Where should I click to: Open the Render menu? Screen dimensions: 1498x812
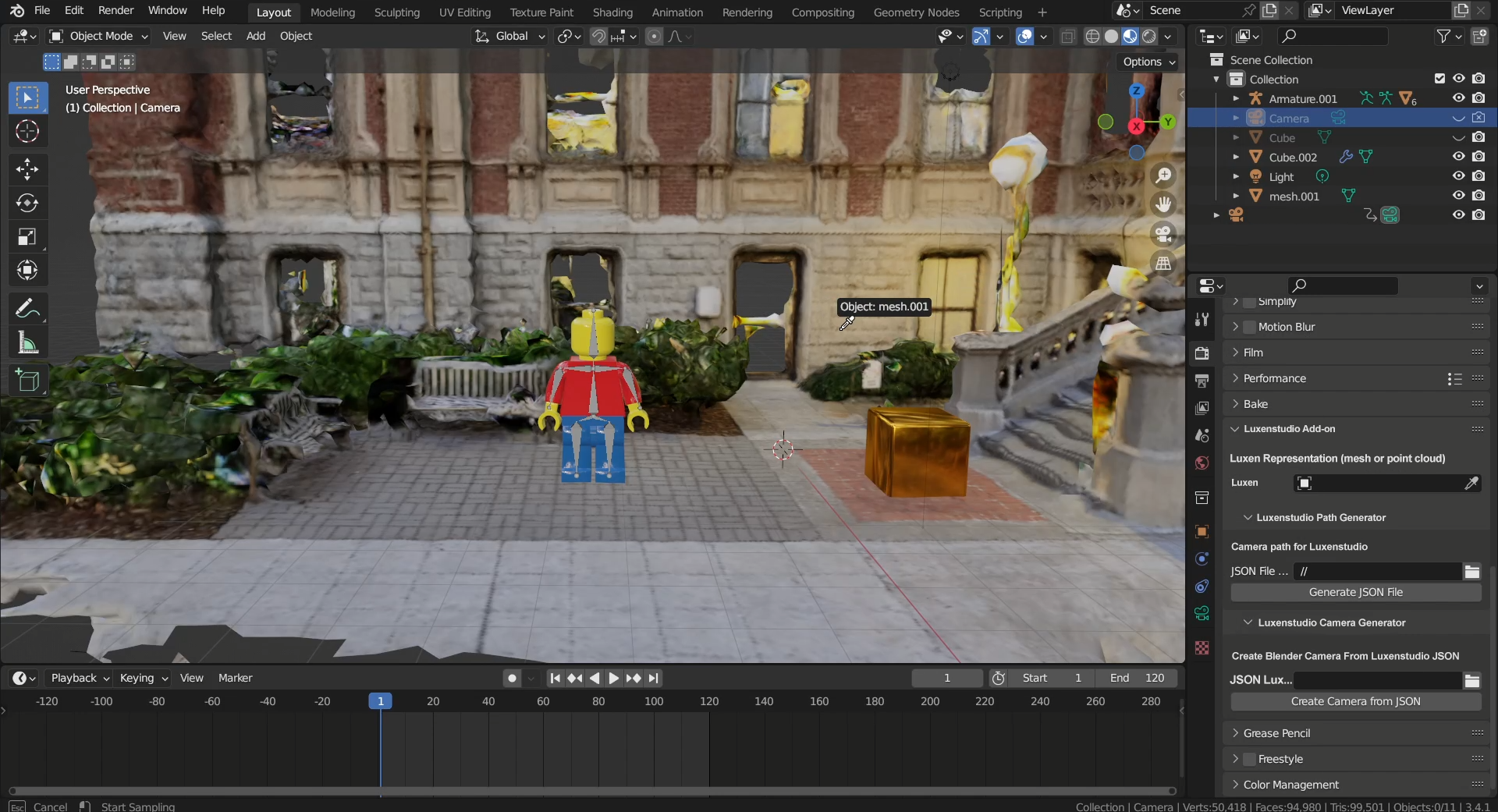pos(115,10)
